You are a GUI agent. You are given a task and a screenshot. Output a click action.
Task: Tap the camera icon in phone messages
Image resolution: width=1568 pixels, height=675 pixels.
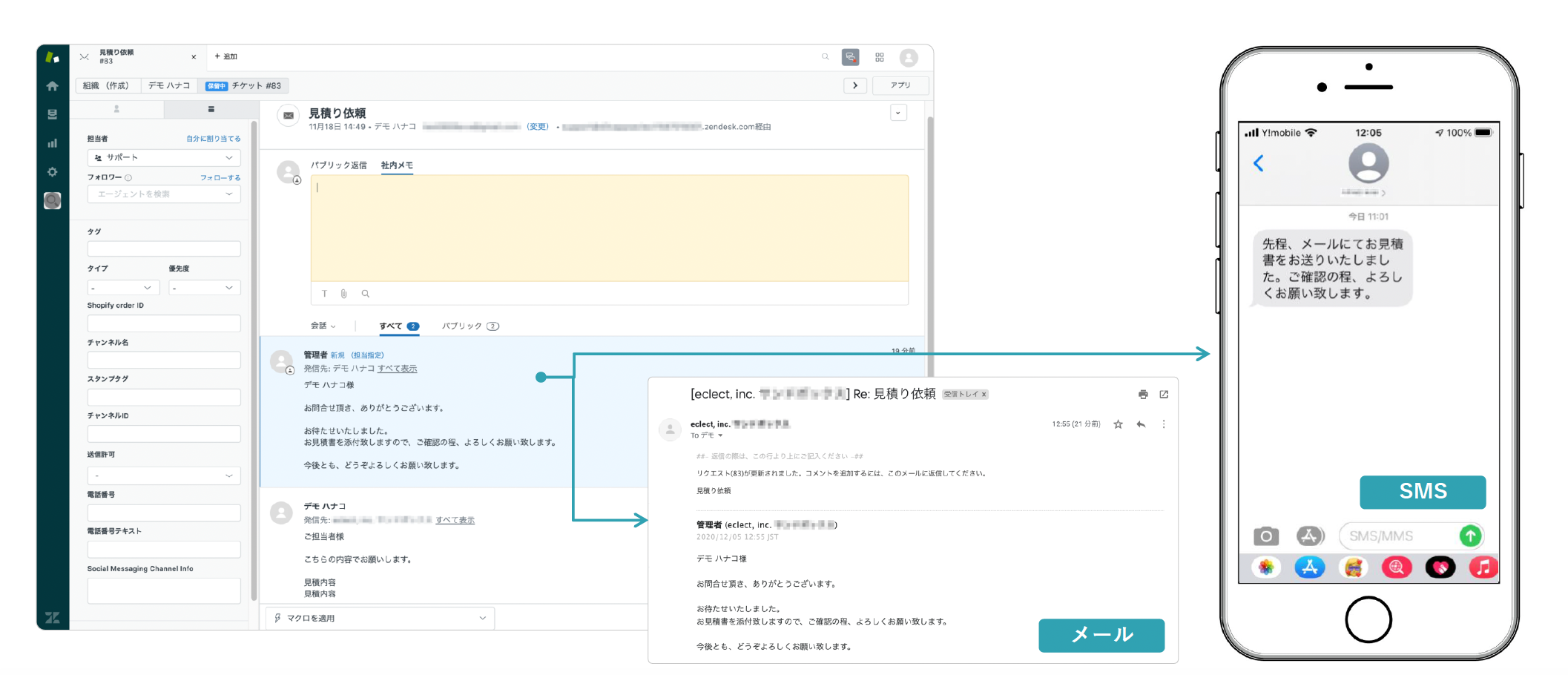coord(1266,536)
